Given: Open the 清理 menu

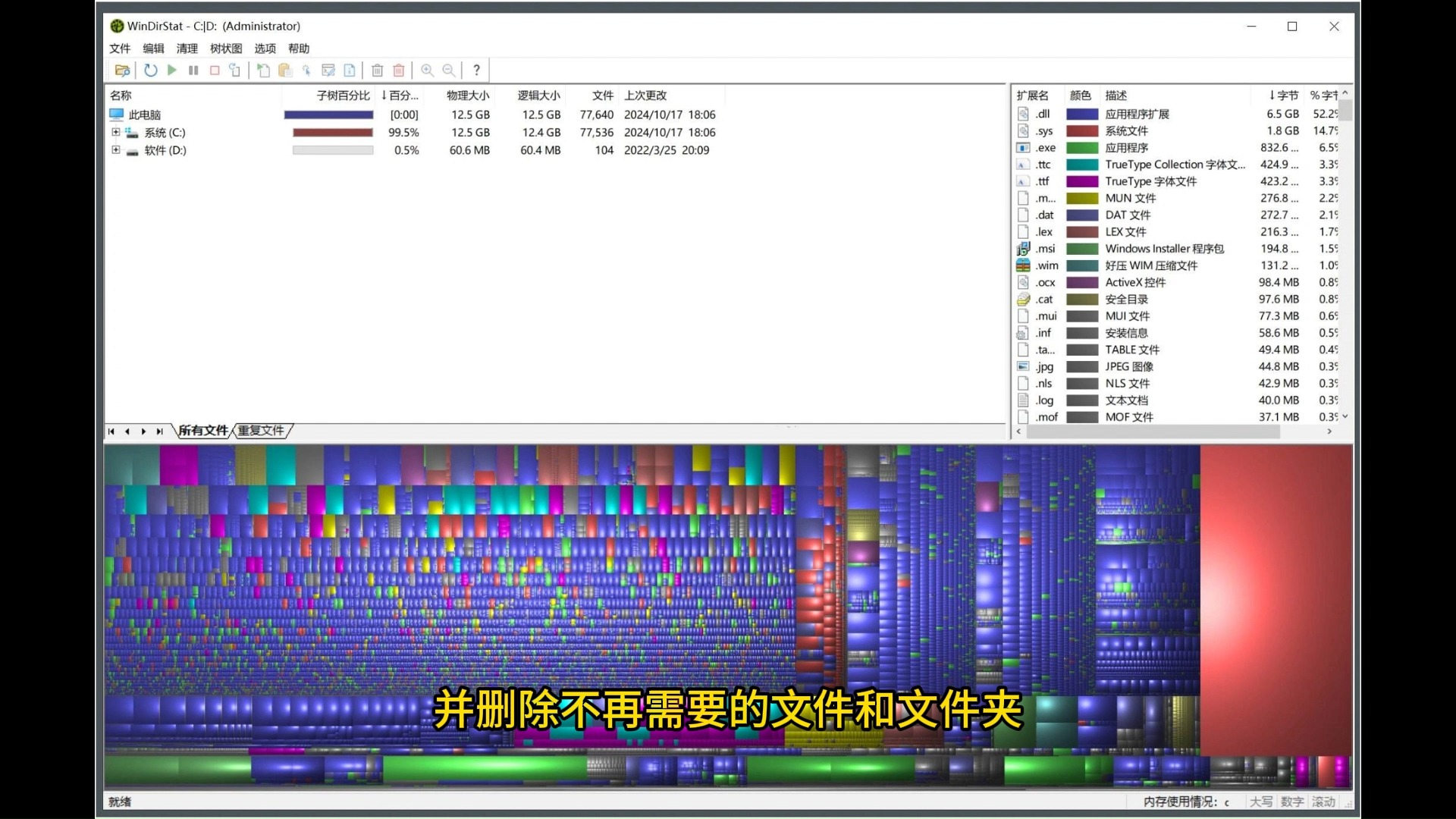Looking at the screenshot, I should pyautogui.click(x=187, y=49).
